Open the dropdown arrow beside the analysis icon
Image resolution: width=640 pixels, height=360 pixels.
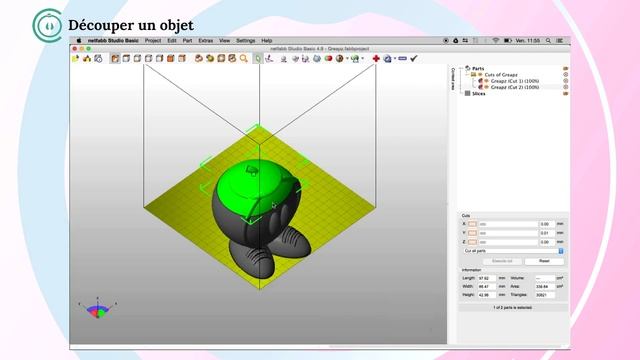(x=395, y=59)
